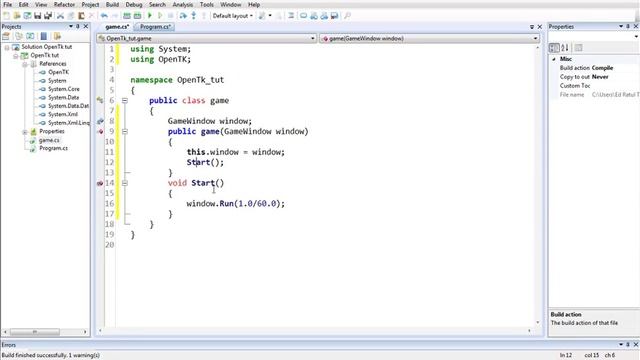Open the OpenTk_tut.game class dropdown
Image resolution: width=640 pixels, height=360 pixels.
pos(207,38)
